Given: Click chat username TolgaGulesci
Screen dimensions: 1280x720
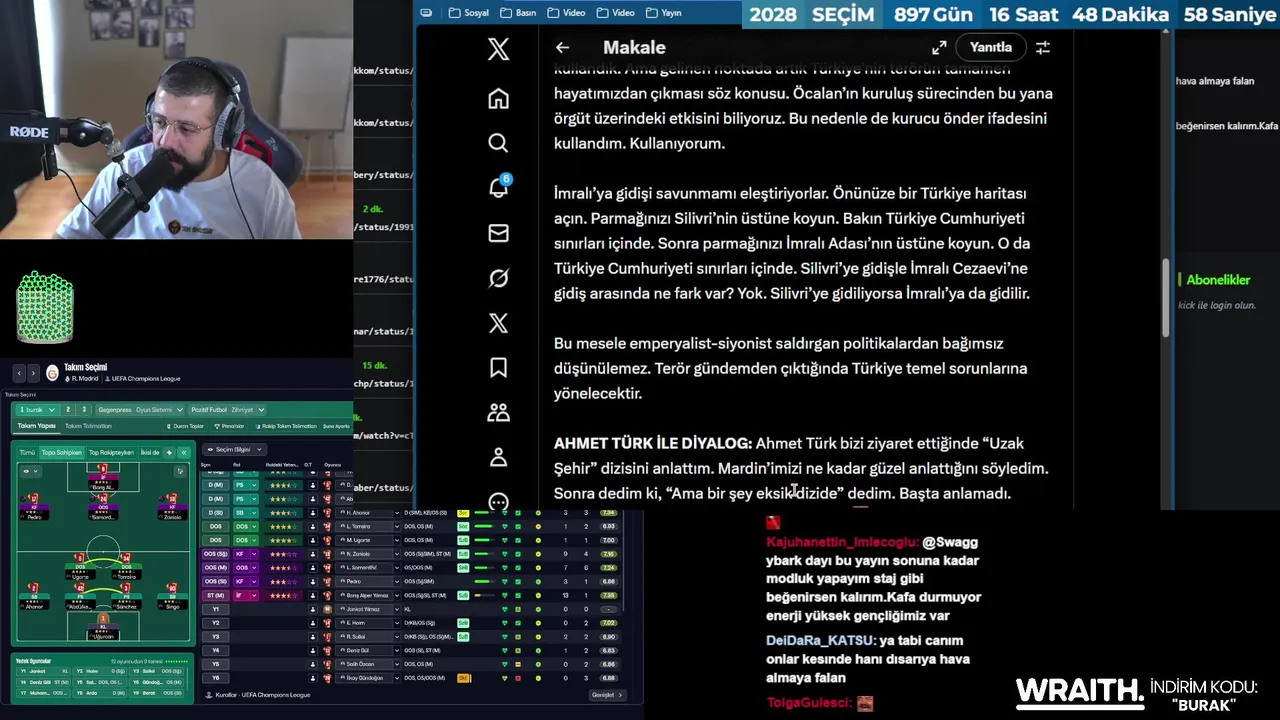Looking at the screenshot, I should click(x=808, y=703).
